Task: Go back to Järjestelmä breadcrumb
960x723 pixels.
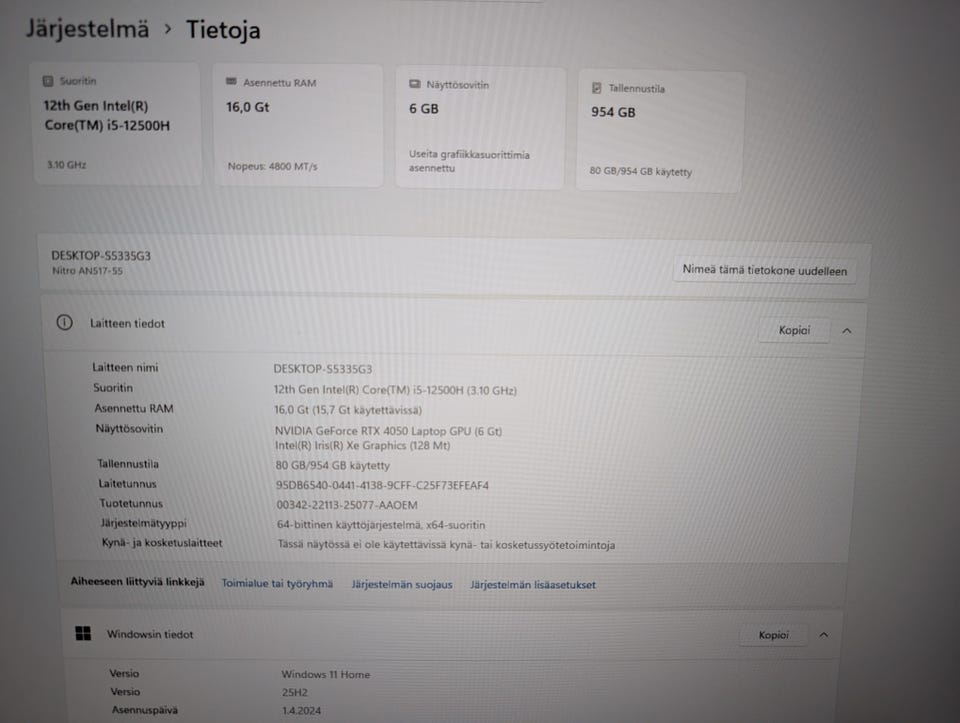Action: 88,29
